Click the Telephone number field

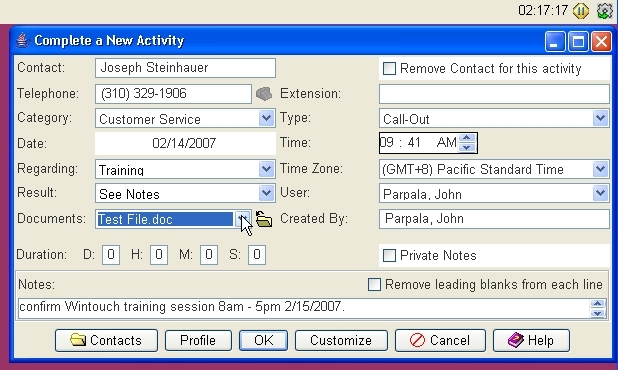coord(173,94)
